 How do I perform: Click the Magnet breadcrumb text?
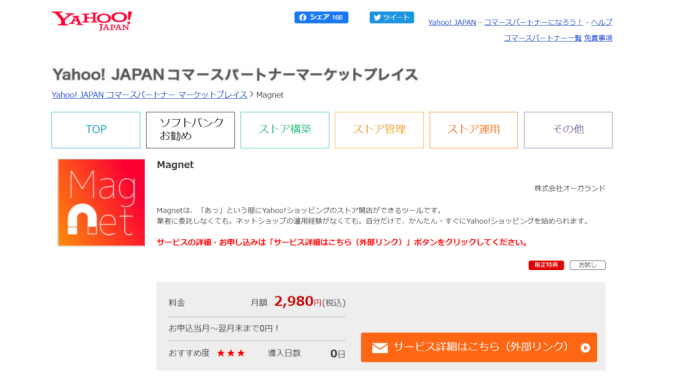click(x=270, y=95)
